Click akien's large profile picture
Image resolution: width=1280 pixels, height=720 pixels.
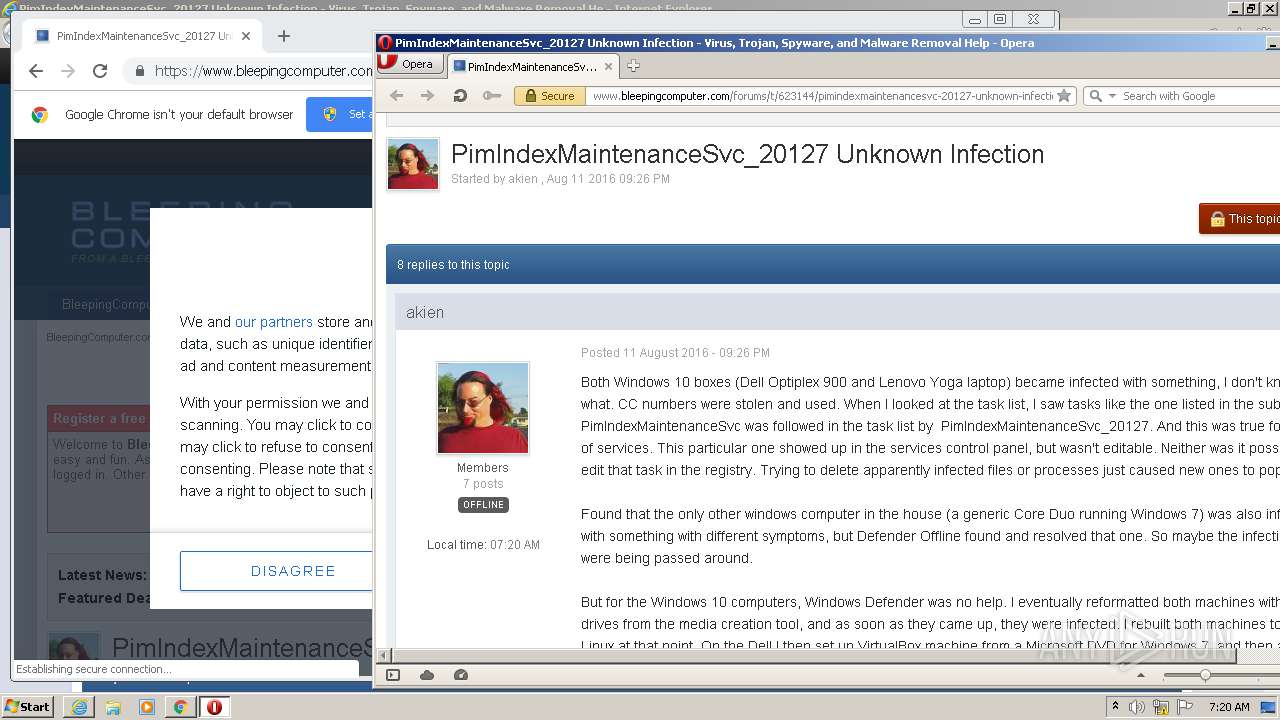tap(483, 408)
